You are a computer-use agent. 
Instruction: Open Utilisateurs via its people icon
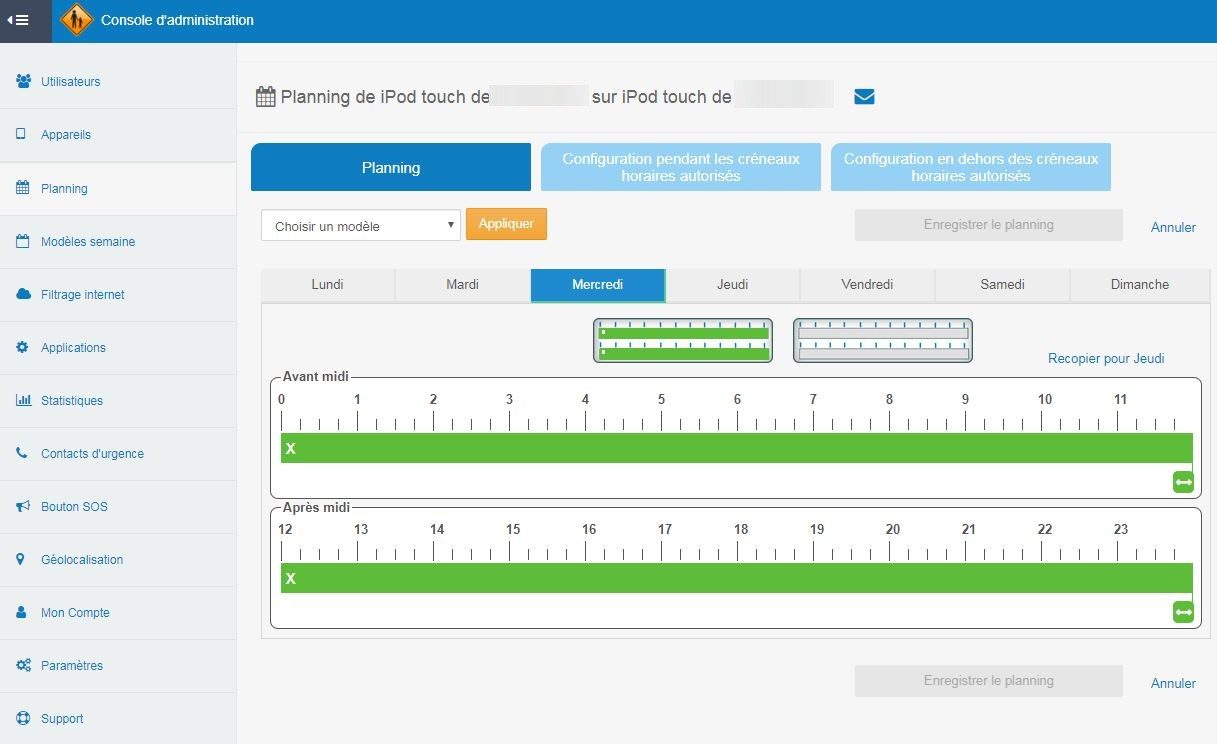point(23,81)
